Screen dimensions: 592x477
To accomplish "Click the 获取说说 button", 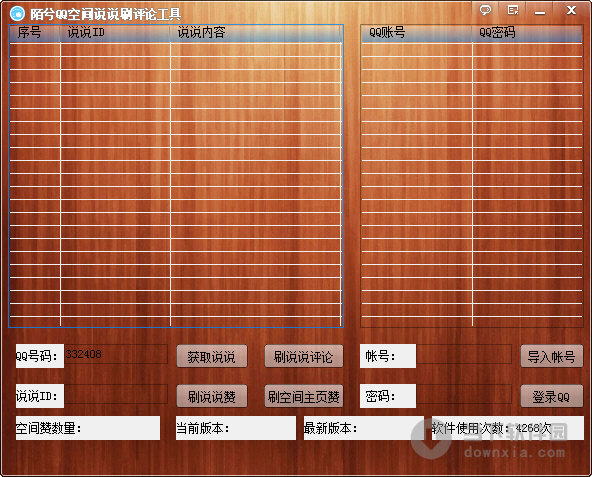I will [x=211, y=356].
